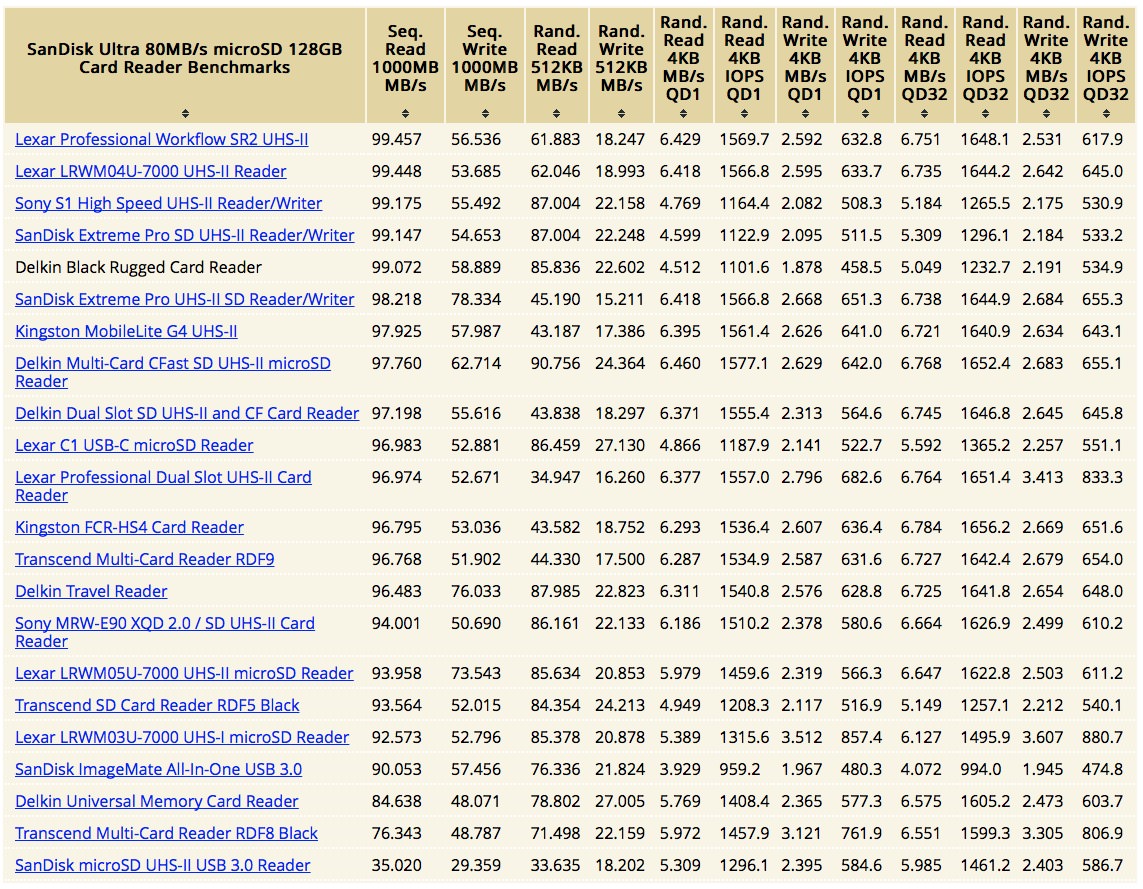The image size is (1143, 889).
Task: Click Rand. Write 512KB value 27.005
Action: pyautogui.click(x=620, y=802)
